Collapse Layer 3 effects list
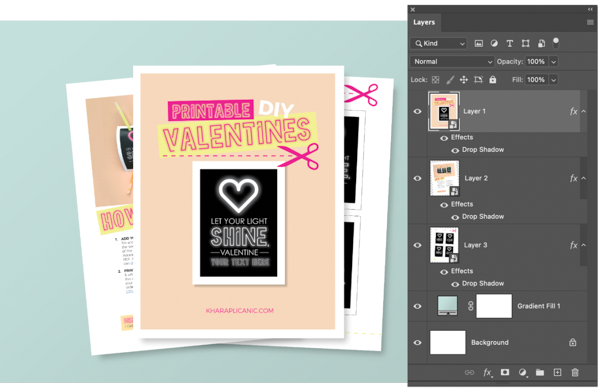Image resolution: width=600 pixels, height=391 pixels. (584, 245)
